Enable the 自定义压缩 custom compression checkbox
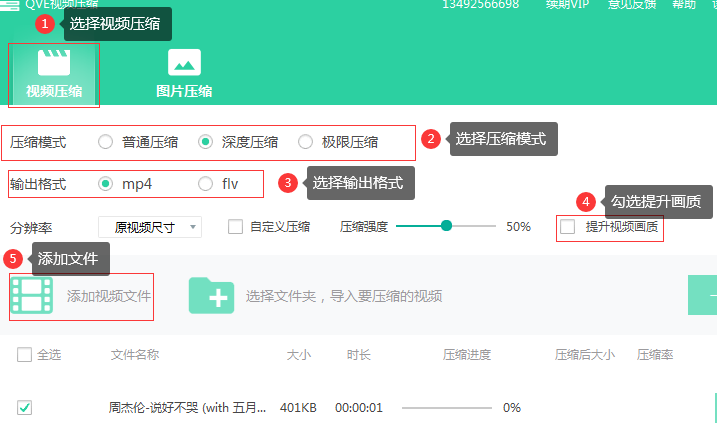The image size is (717, 427). tap(236, 227)
